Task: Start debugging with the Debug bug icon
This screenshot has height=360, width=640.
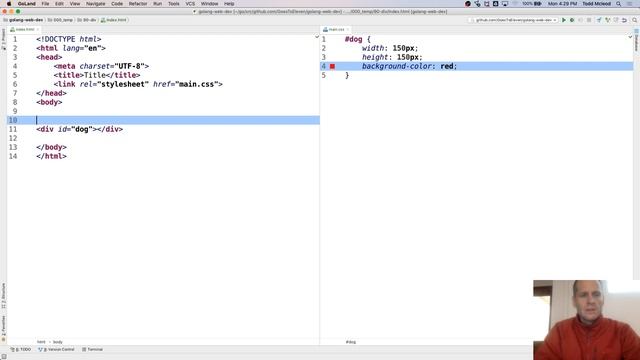Action: [572, 20]
